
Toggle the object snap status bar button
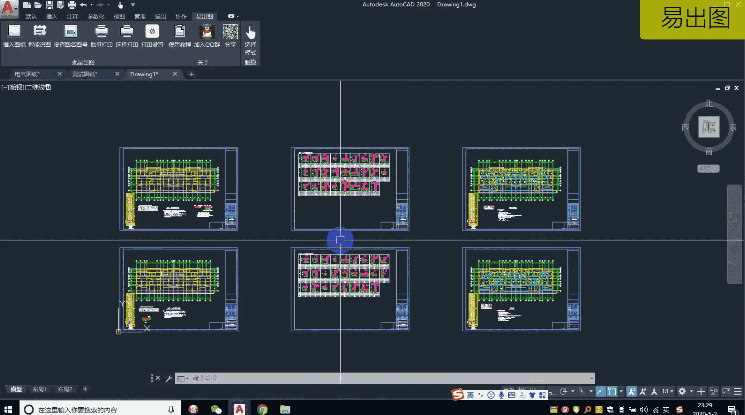click(612, 390)
